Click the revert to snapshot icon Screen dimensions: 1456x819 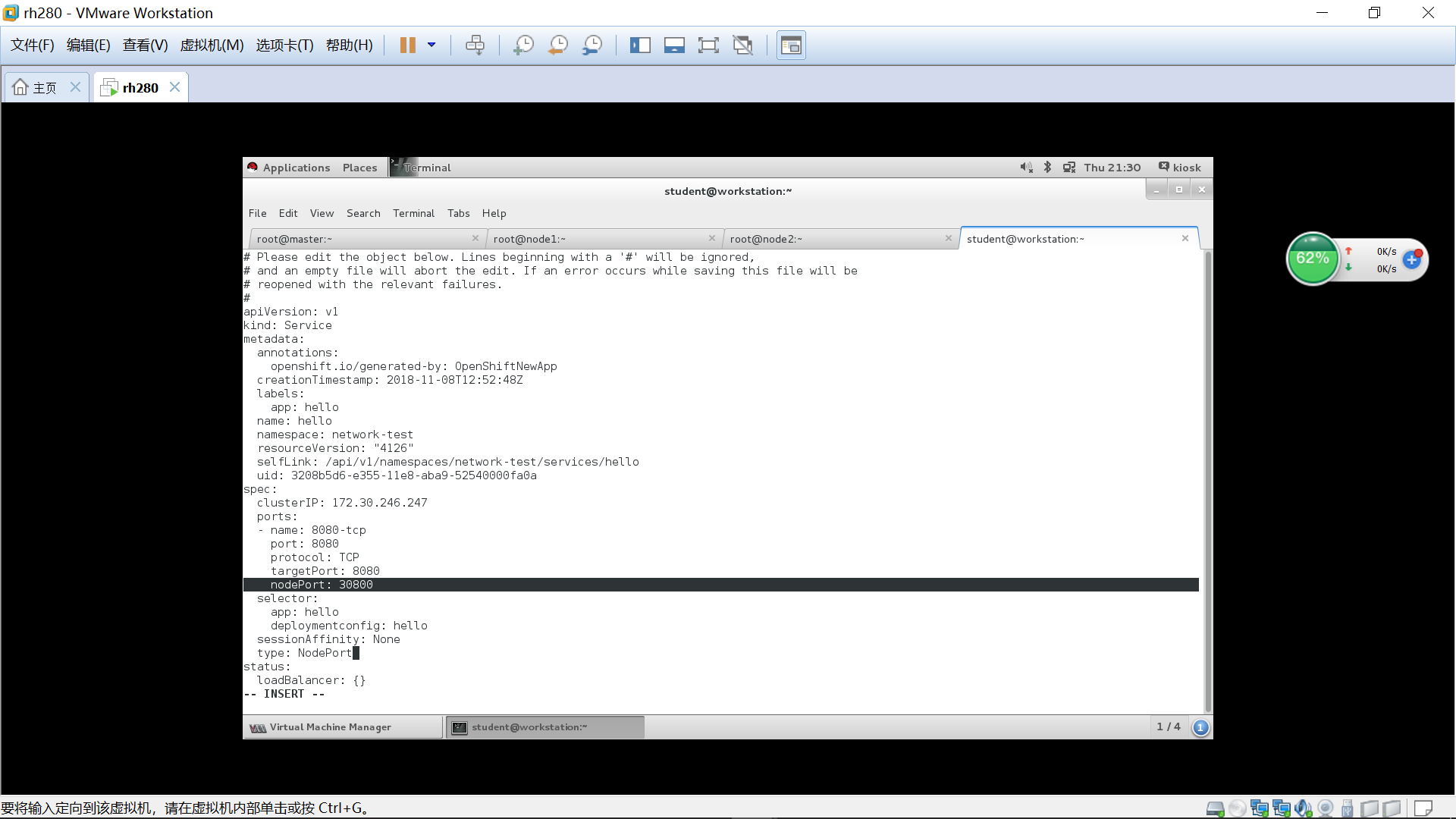(x=558, y=45)
